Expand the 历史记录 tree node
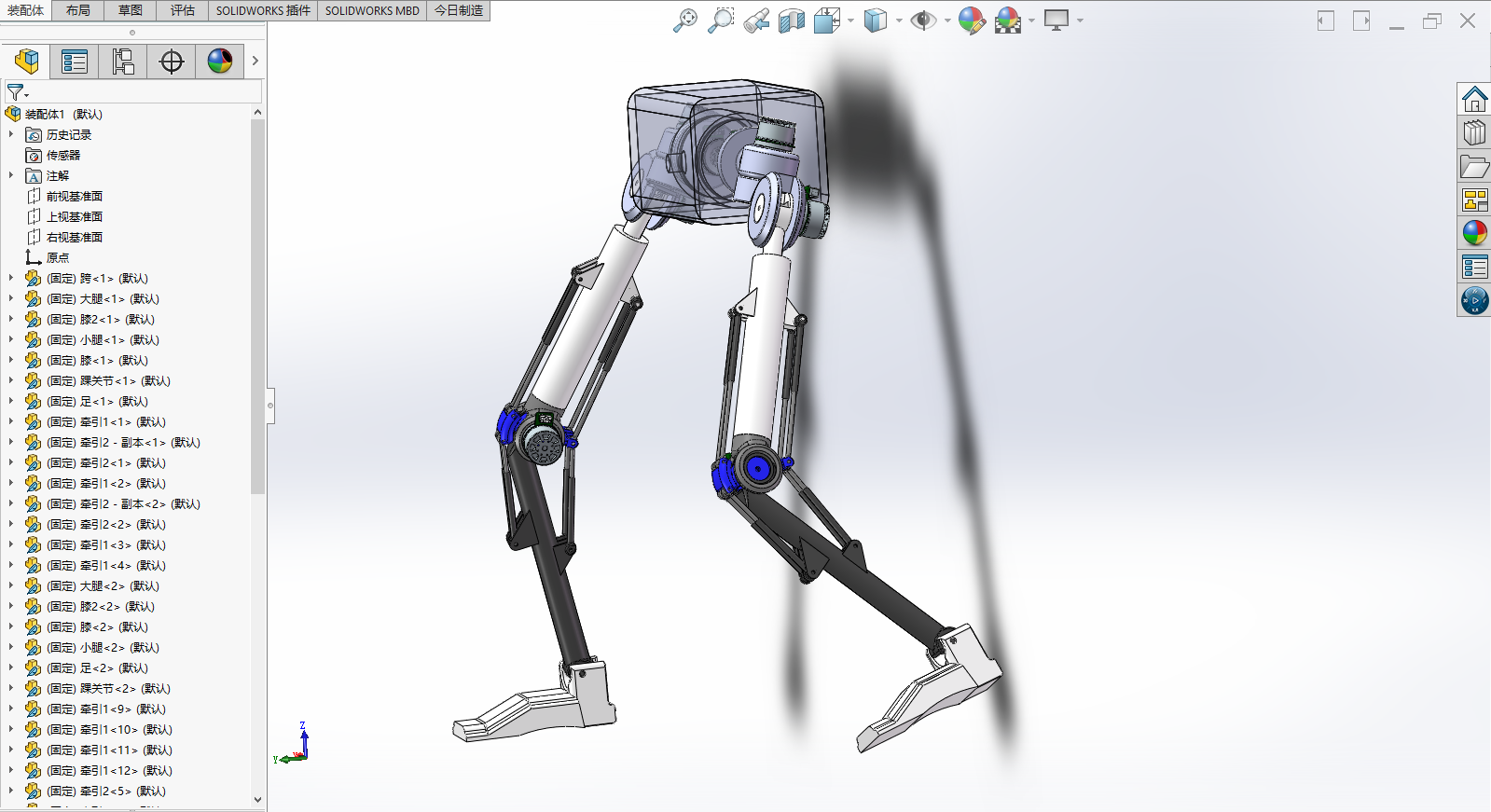Image resolution: width=1491 pixels, height=812 pixels. [x=11, y=134]
